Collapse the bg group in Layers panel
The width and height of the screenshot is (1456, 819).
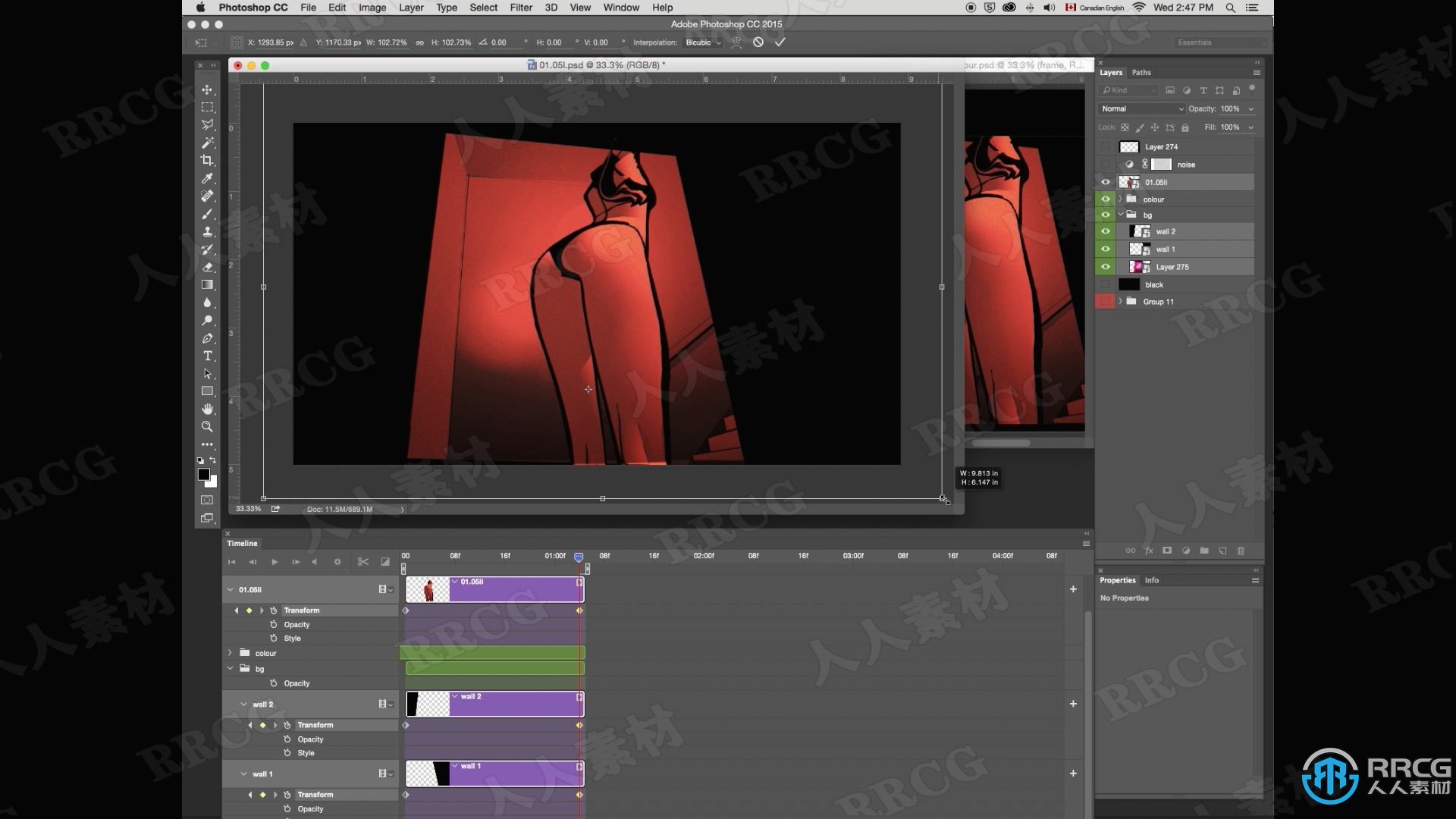tap(1120, 215)
